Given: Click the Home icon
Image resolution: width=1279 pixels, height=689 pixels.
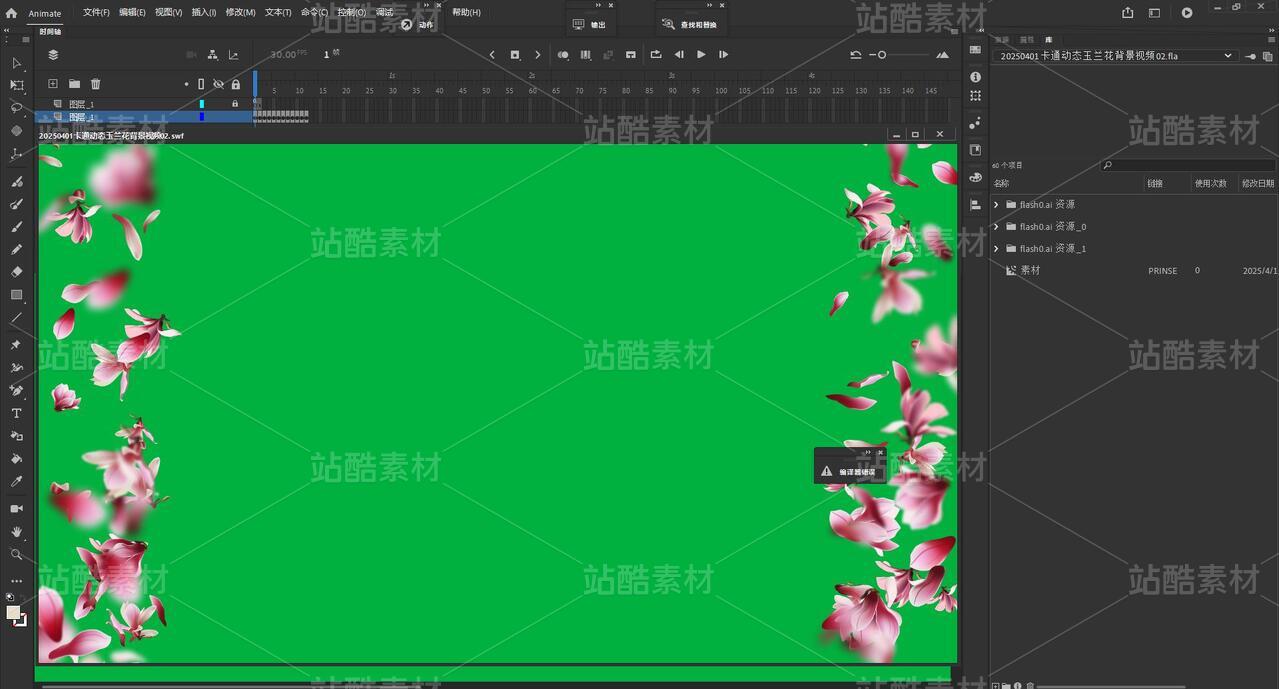Looking at the screenshot, I should 11,13.
